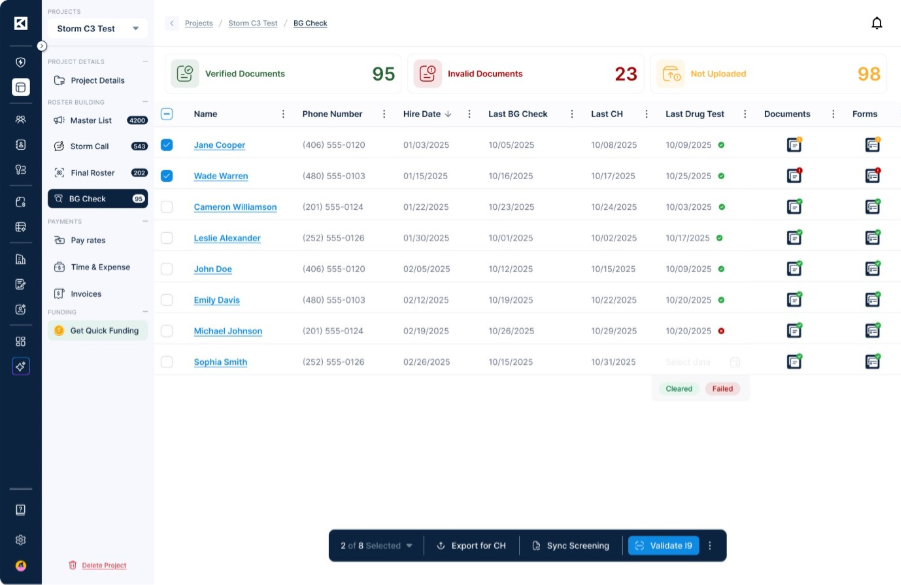Open column options next to Name header

[284, 114]
